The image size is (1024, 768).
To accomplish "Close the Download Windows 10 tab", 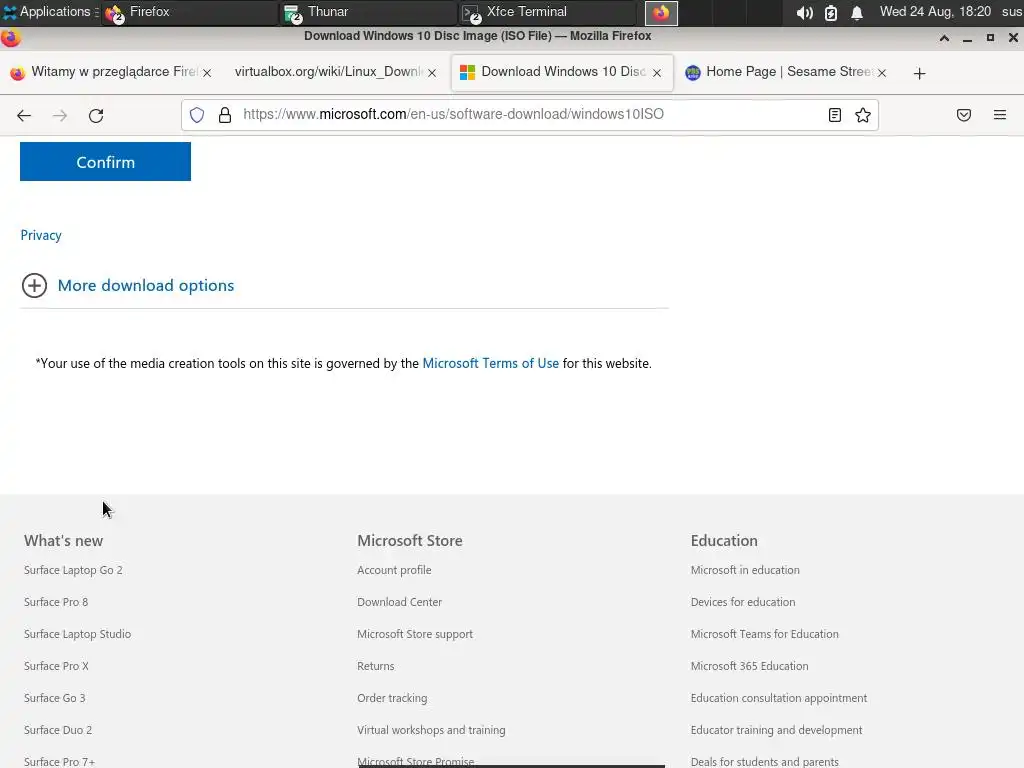I will coord(657,73).
